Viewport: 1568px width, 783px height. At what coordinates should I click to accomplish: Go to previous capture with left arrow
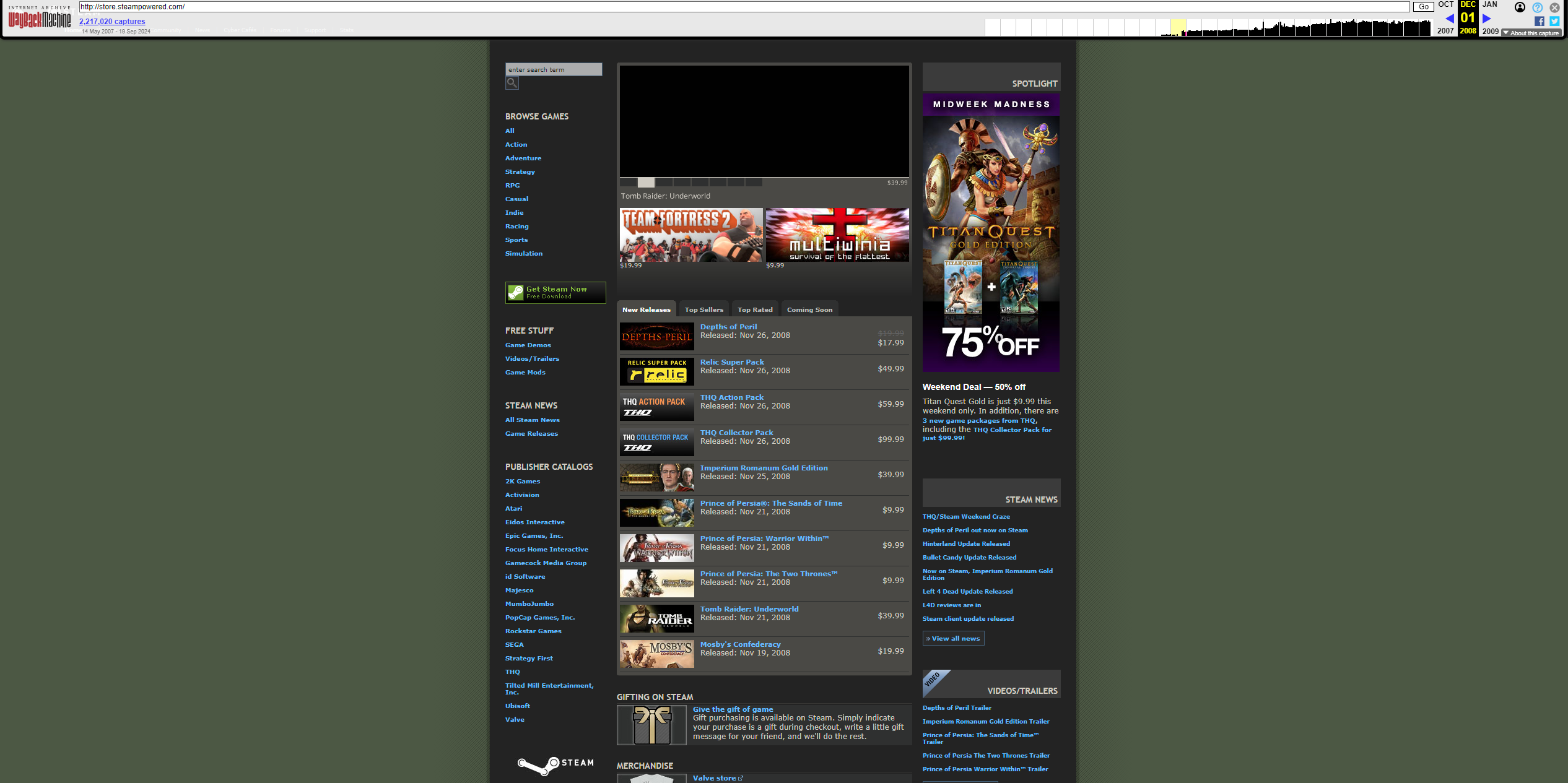1449,19
